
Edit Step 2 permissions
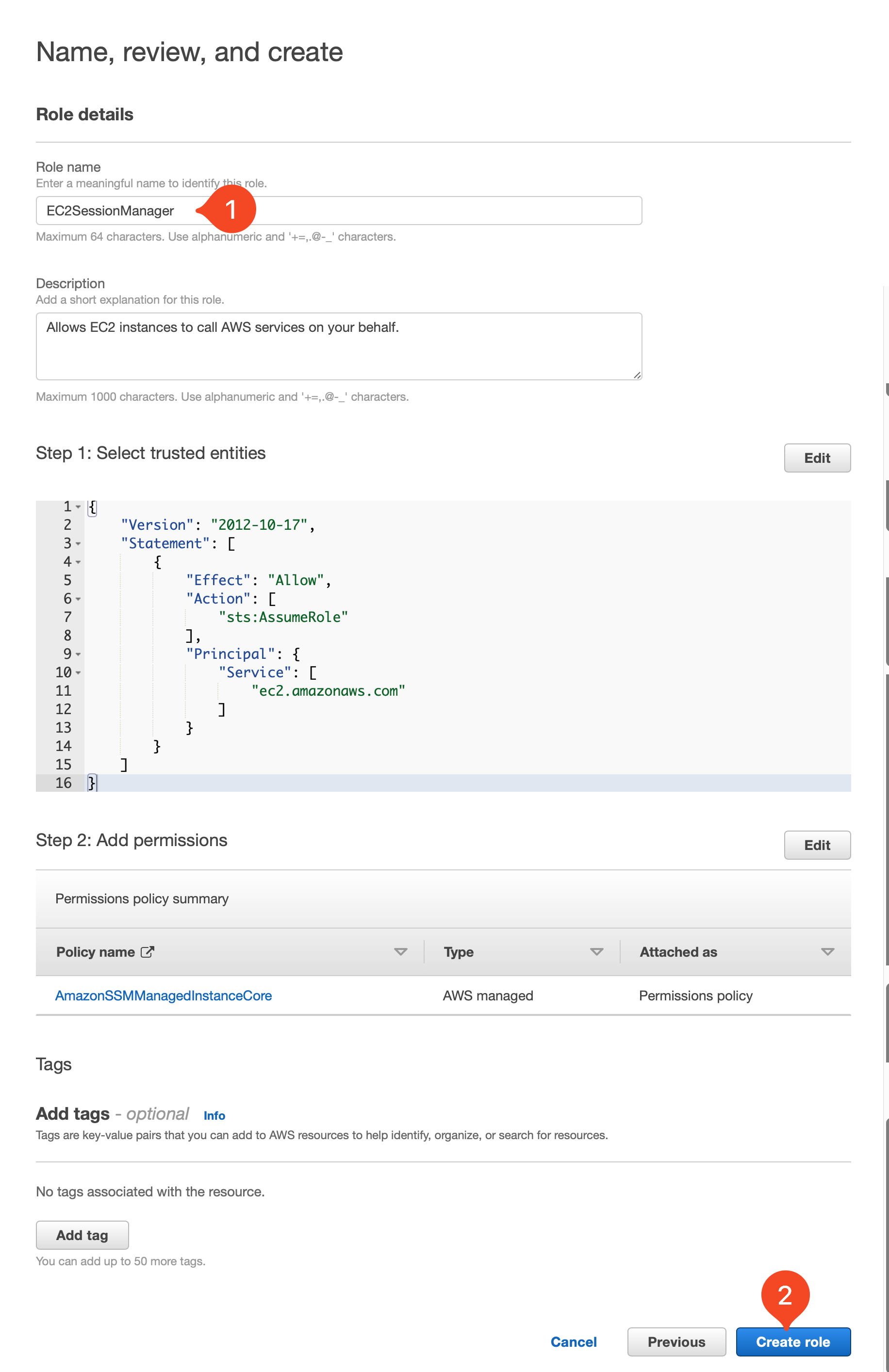point(817,845)
